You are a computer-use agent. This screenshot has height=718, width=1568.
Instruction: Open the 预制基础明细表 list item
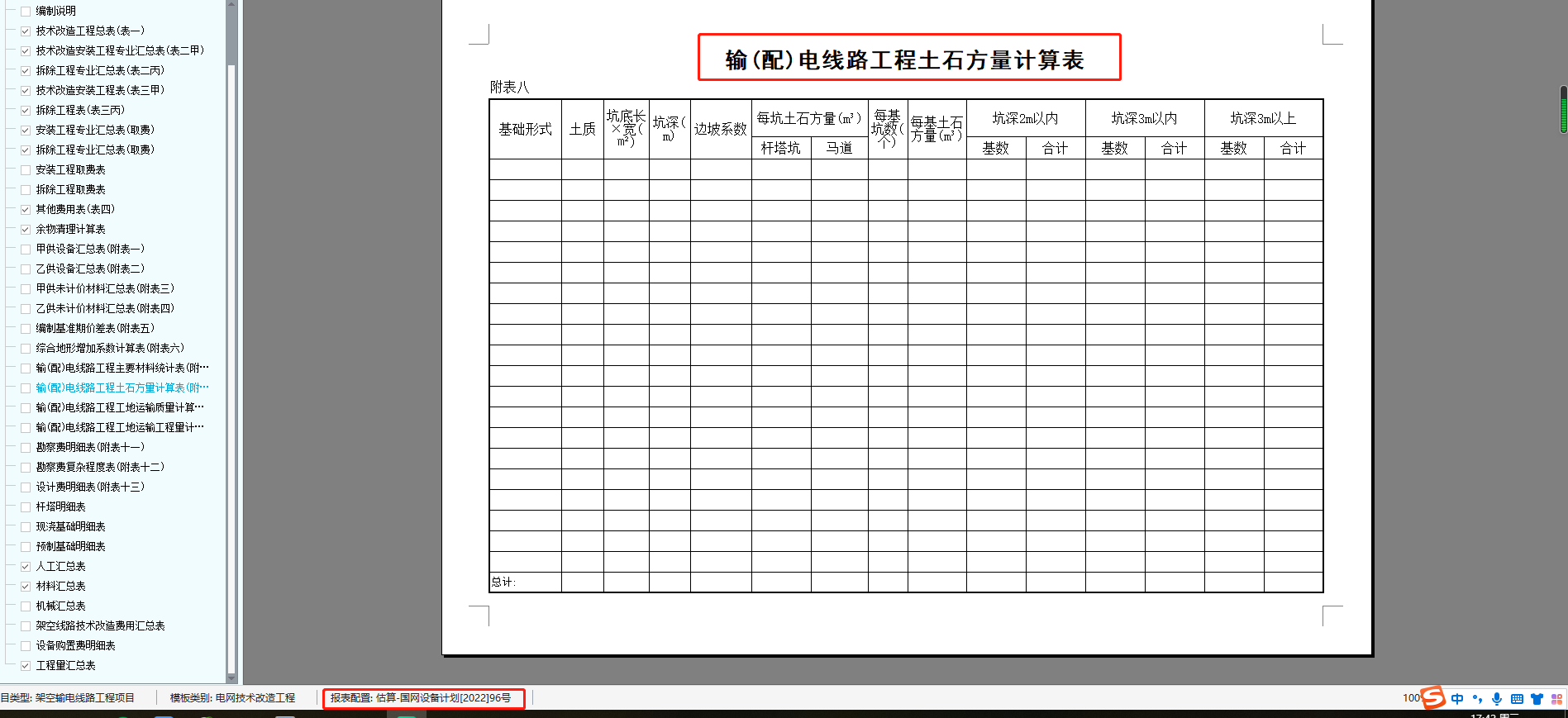coord(70,546)
